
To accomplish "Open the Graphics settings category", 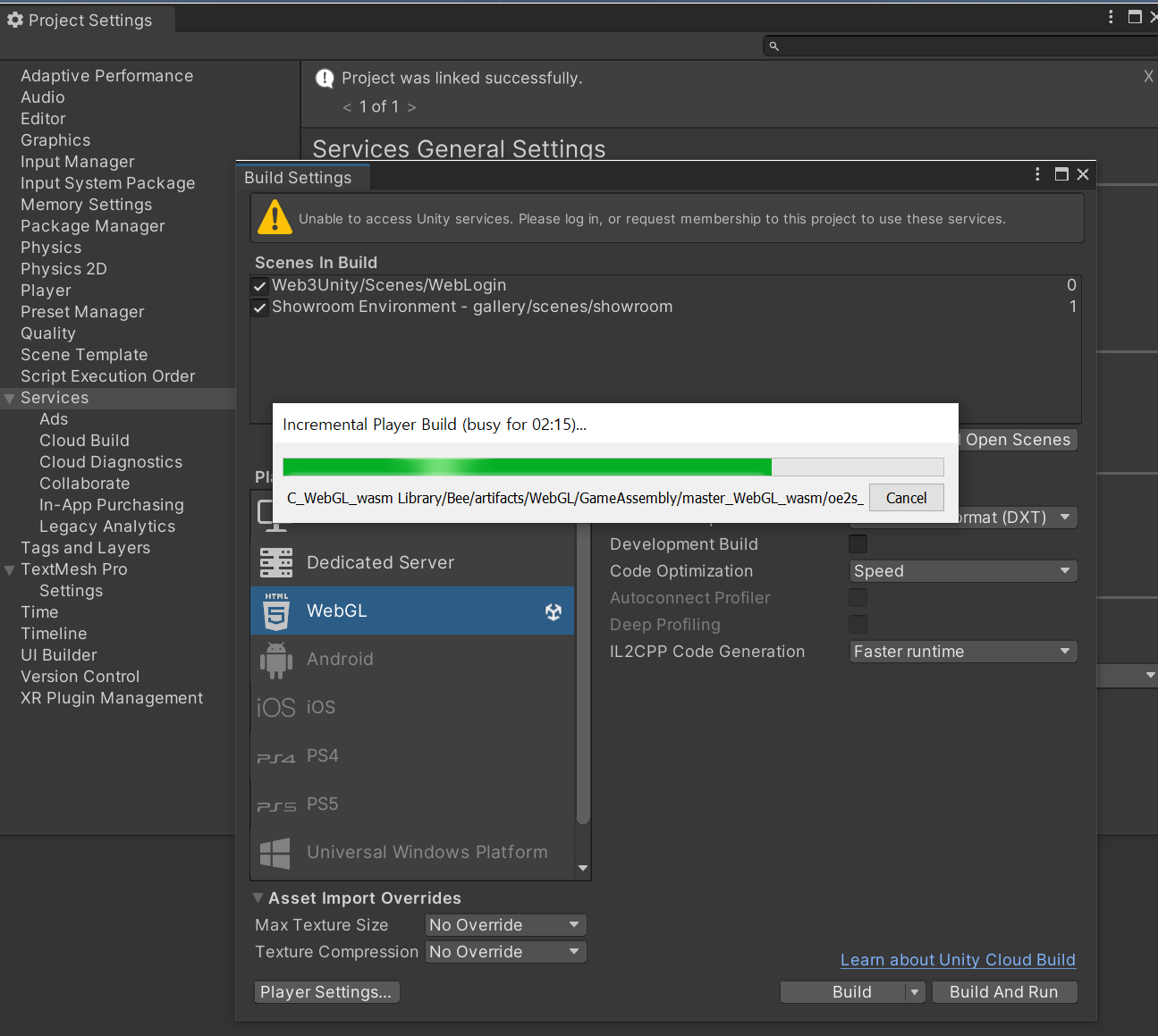I will click(x=55, y=140).
